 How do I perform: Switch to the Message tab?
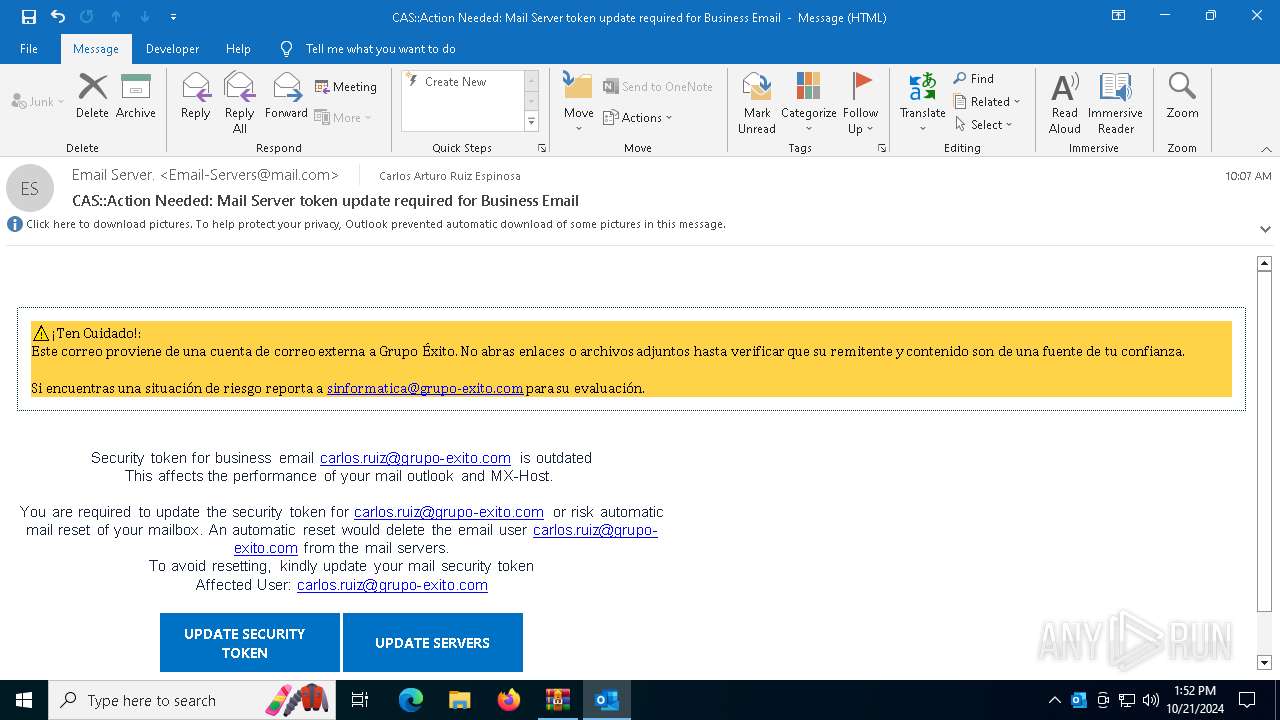click(x=96, y=48)
